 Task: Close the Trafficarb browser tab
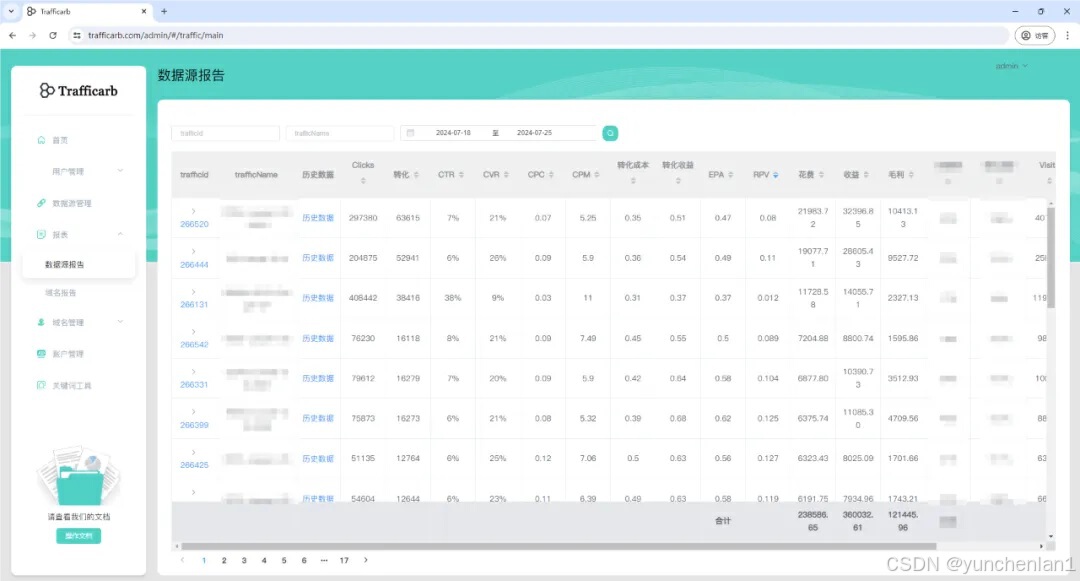pyautogui.click(x=144, y=11)
